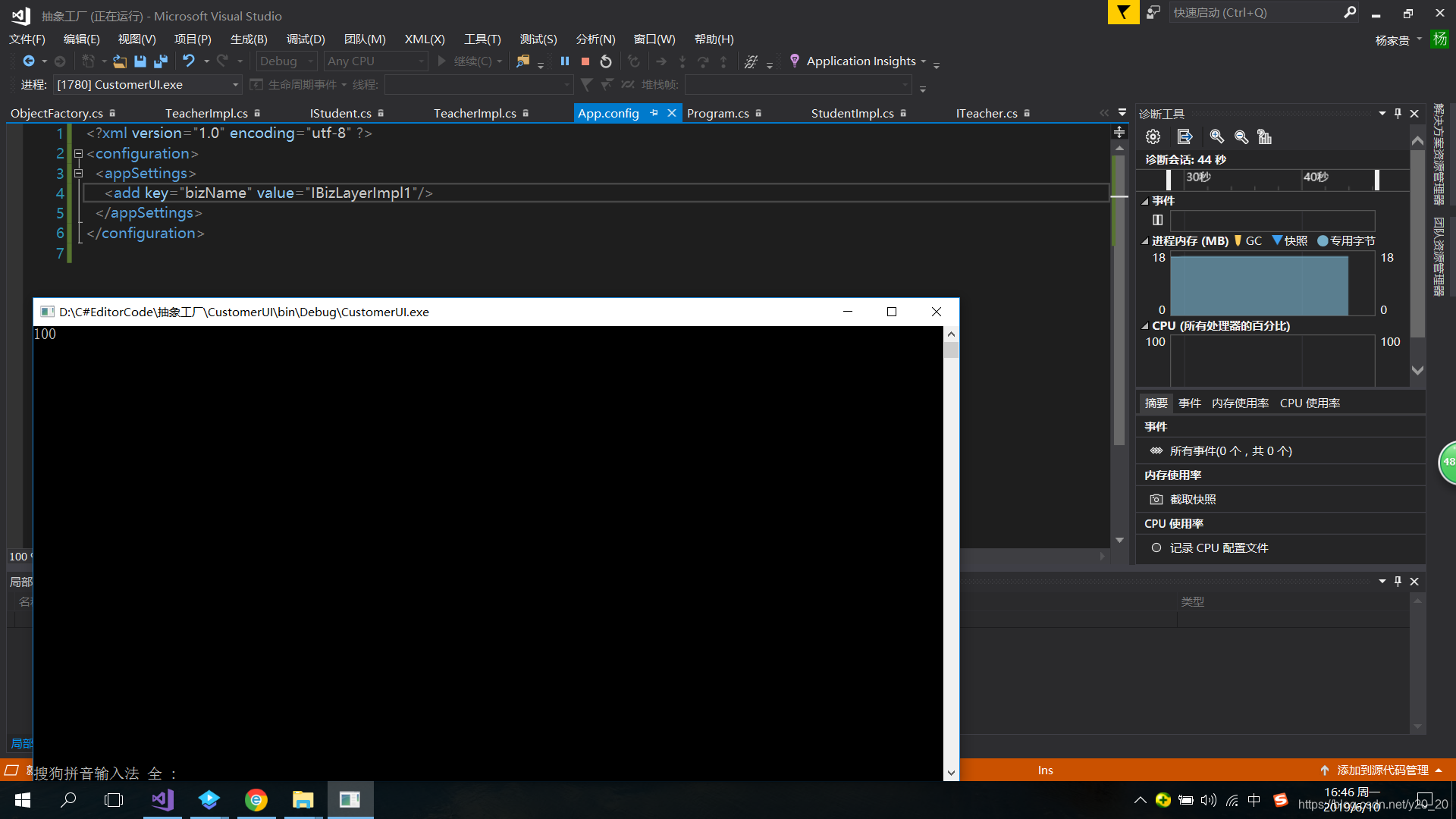Open the Debug configuration dropdown
This screenshot has width=1456, height=819.
click(x=287, y=61)
